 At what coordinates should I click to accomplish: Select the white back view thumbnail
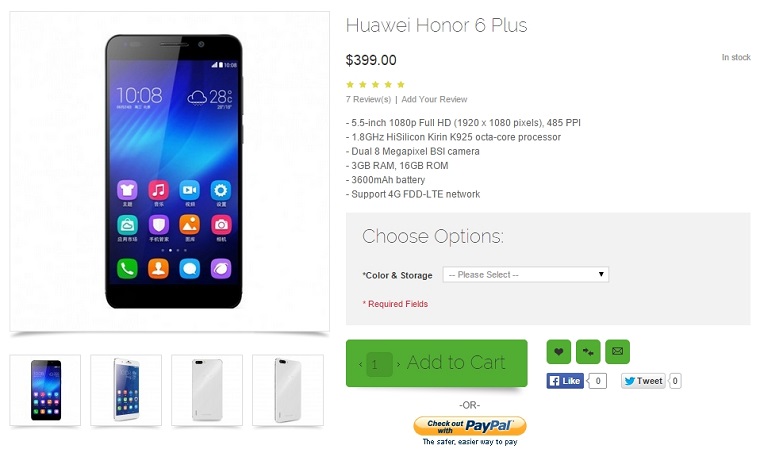point(207,390)
